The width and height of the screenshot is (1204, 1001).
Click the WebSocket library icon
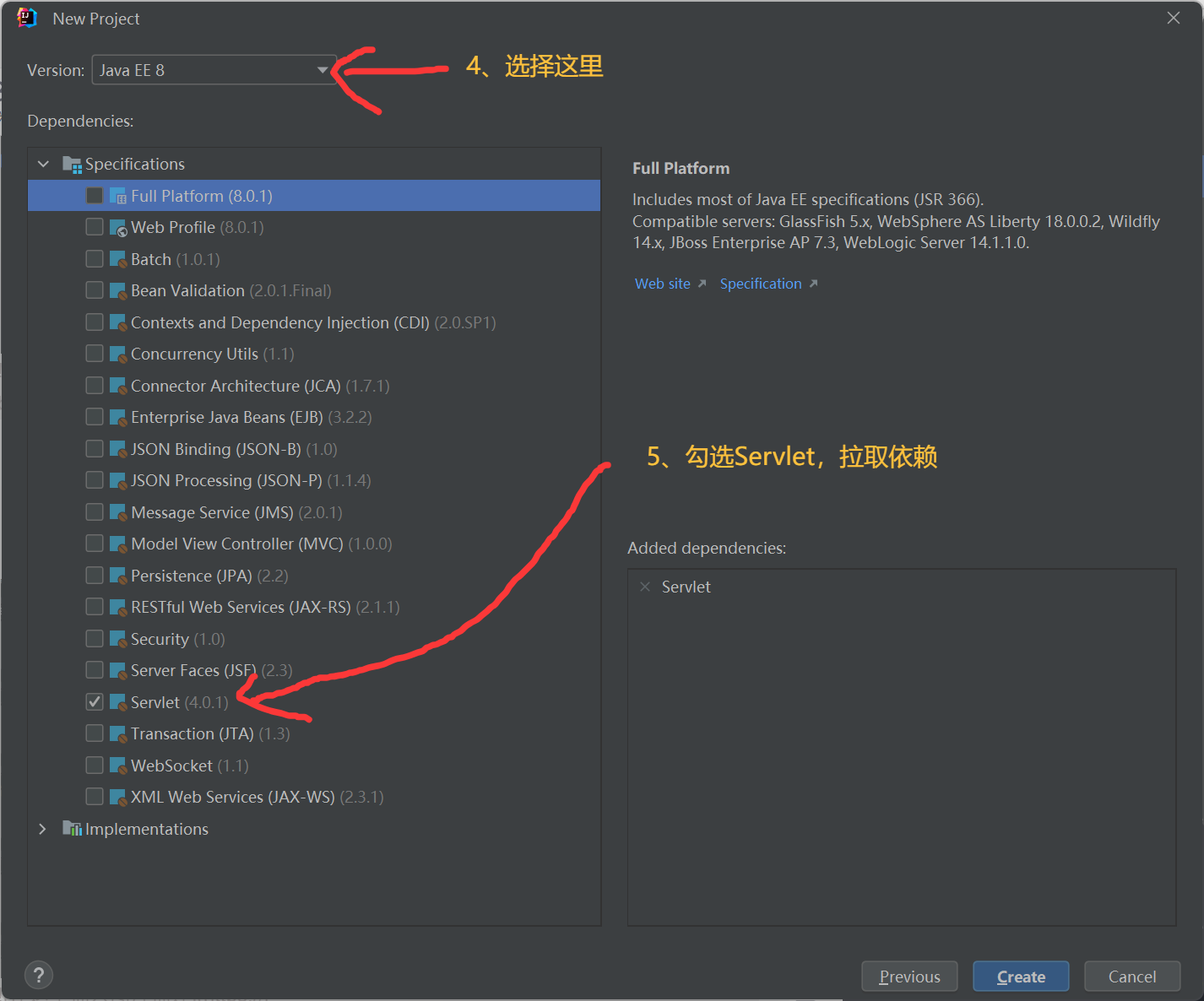[118, 766]
